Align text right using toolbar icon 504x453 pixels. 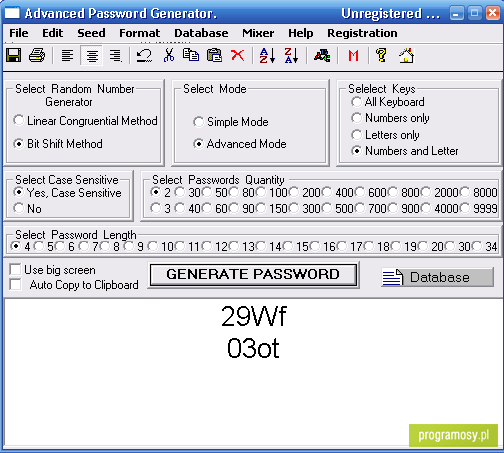[x=115, y=55]
